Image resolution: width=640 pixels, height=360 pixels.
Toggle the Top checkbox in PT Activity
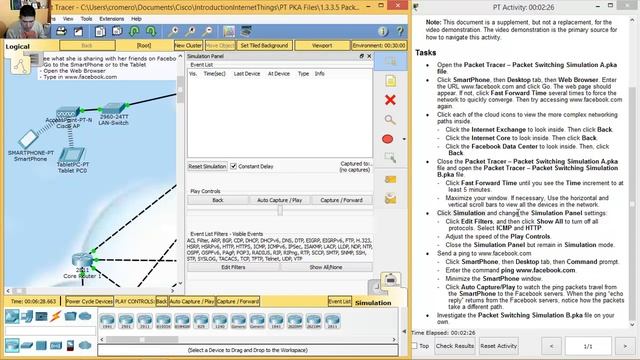[415, 346]
